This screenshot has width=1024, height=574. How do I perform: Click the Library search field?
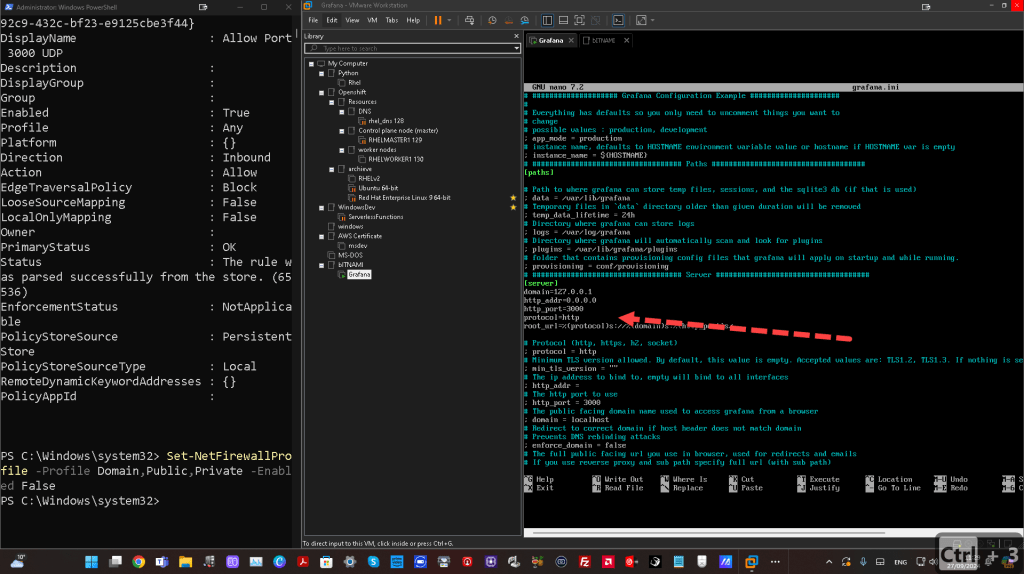click(x=415, y=48)
